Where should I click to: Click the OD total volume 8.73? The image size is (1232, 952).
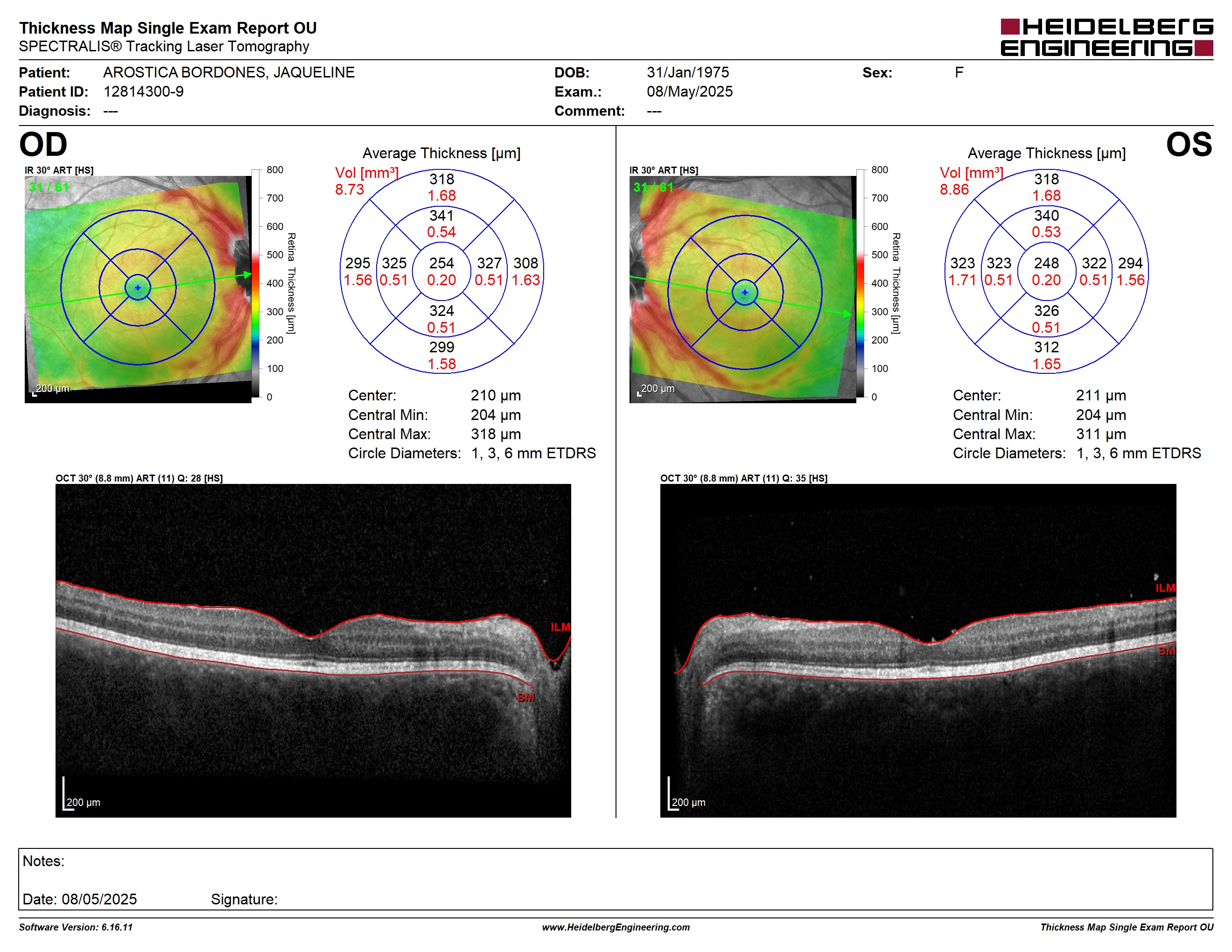[x=349, y=189]
